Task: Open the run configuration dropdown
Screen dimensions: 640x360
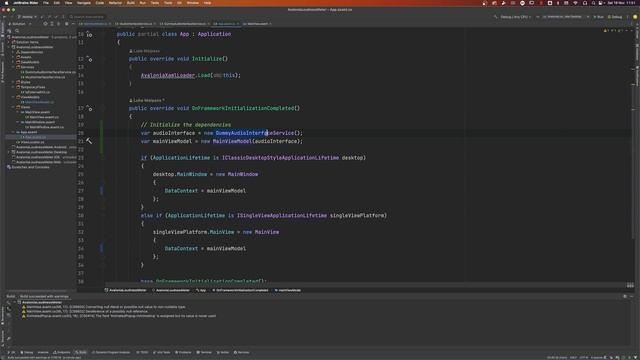Action: 565,17
